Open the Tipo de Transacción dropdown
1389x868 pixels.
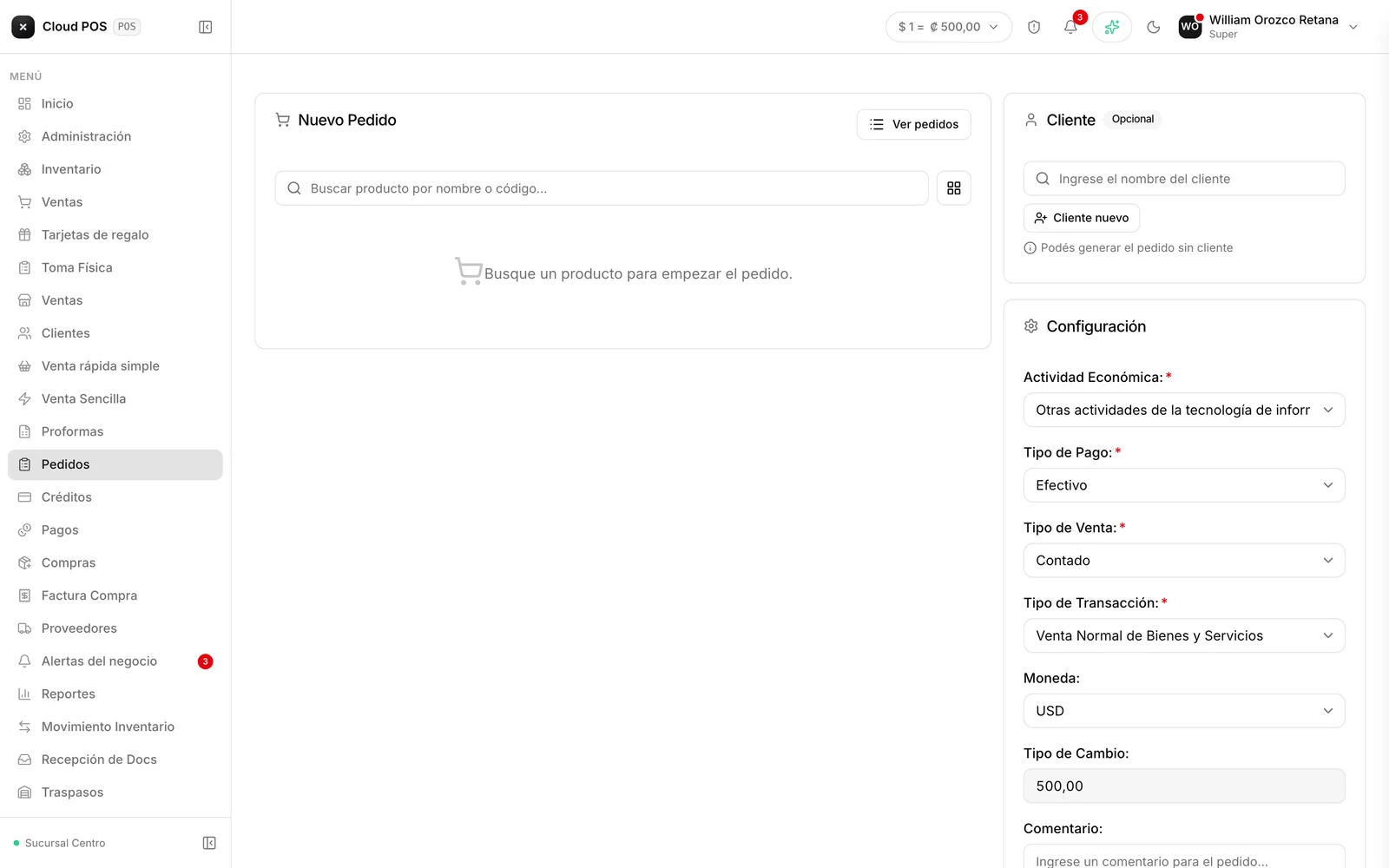[1184, 636]
